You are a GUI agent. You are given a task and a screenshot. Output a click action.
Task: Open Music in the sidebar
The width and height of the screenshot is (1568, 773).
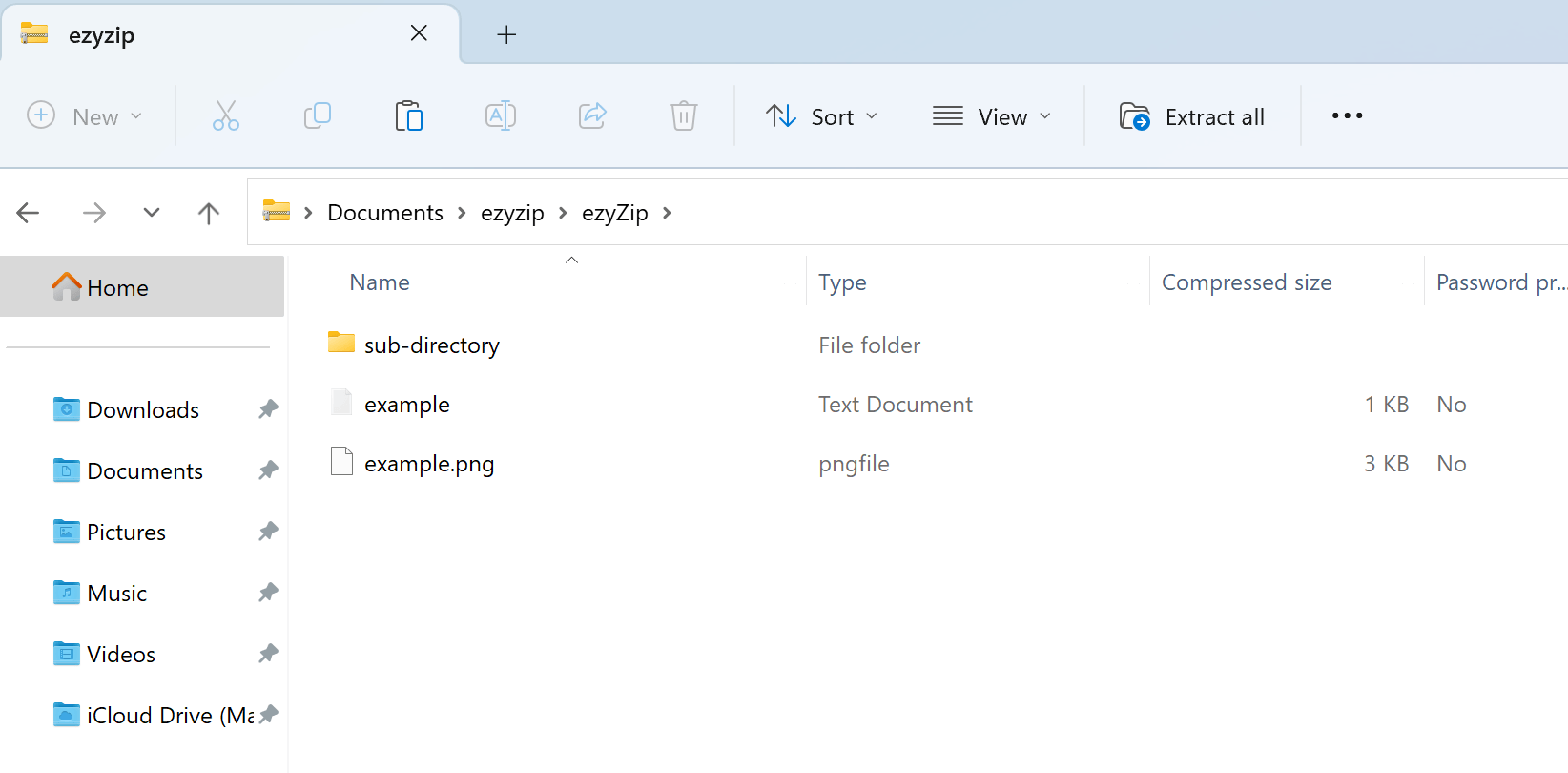pos(116,593)
